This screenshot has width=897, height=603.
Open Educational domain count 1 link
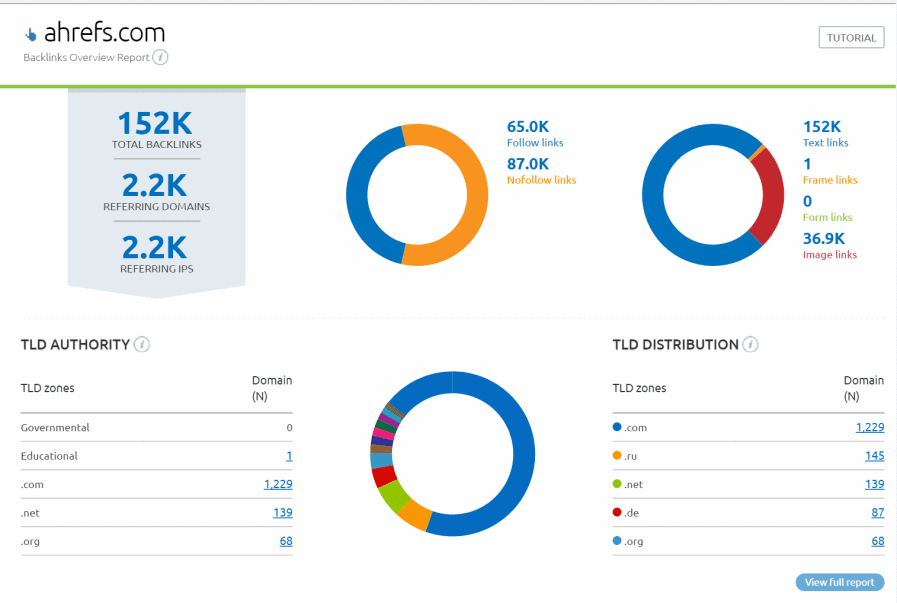tap(289, 456)
